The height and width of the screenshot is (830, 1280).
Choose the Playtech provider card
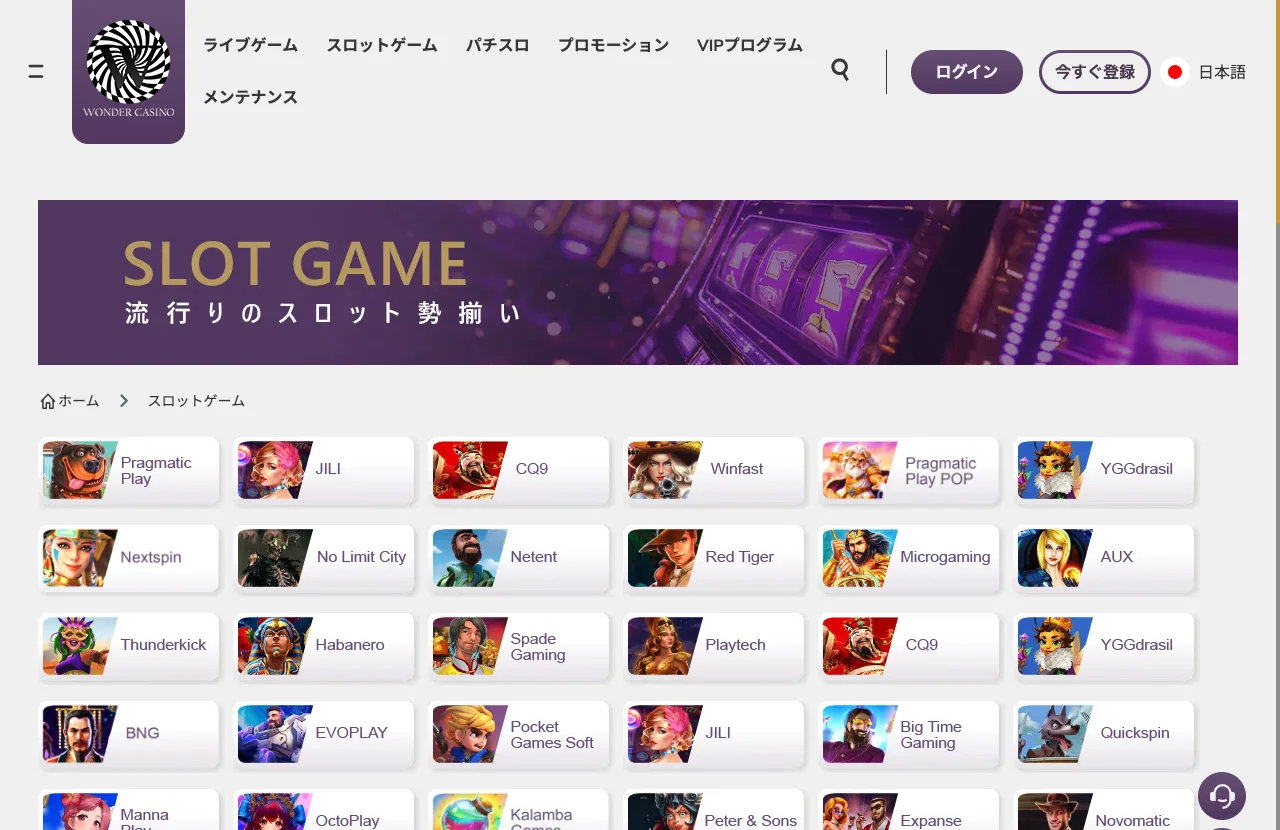pyautogui.click(x=713, y=646)
